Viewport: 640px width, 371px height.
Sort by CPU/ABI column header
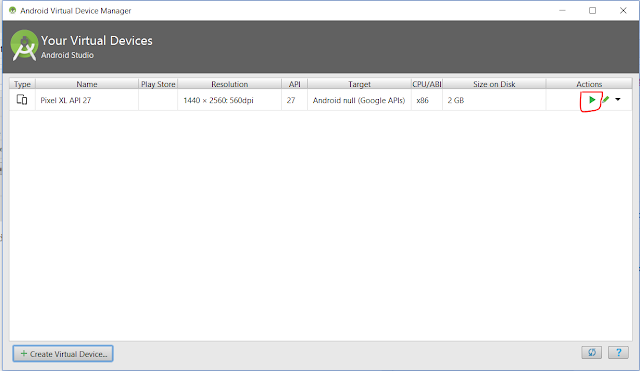point(427,84)
